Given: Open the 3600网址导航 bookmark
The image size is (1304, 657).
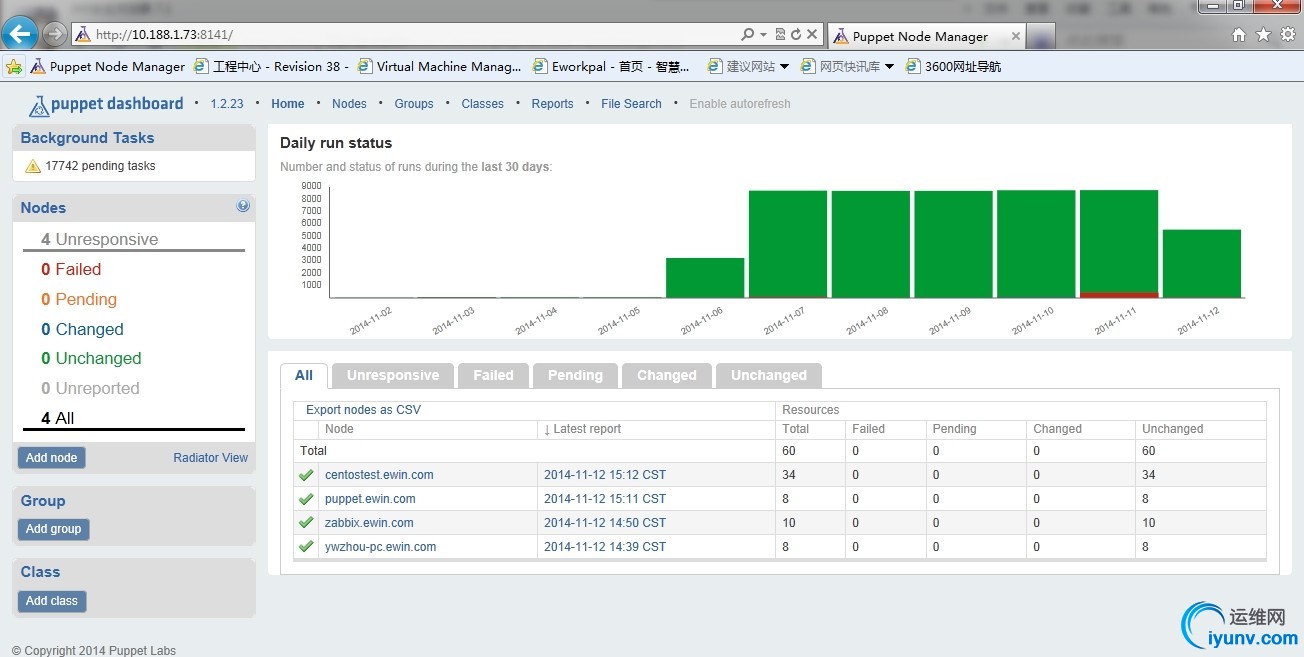Looking at the screenshot, I should (x=953, y=67).
